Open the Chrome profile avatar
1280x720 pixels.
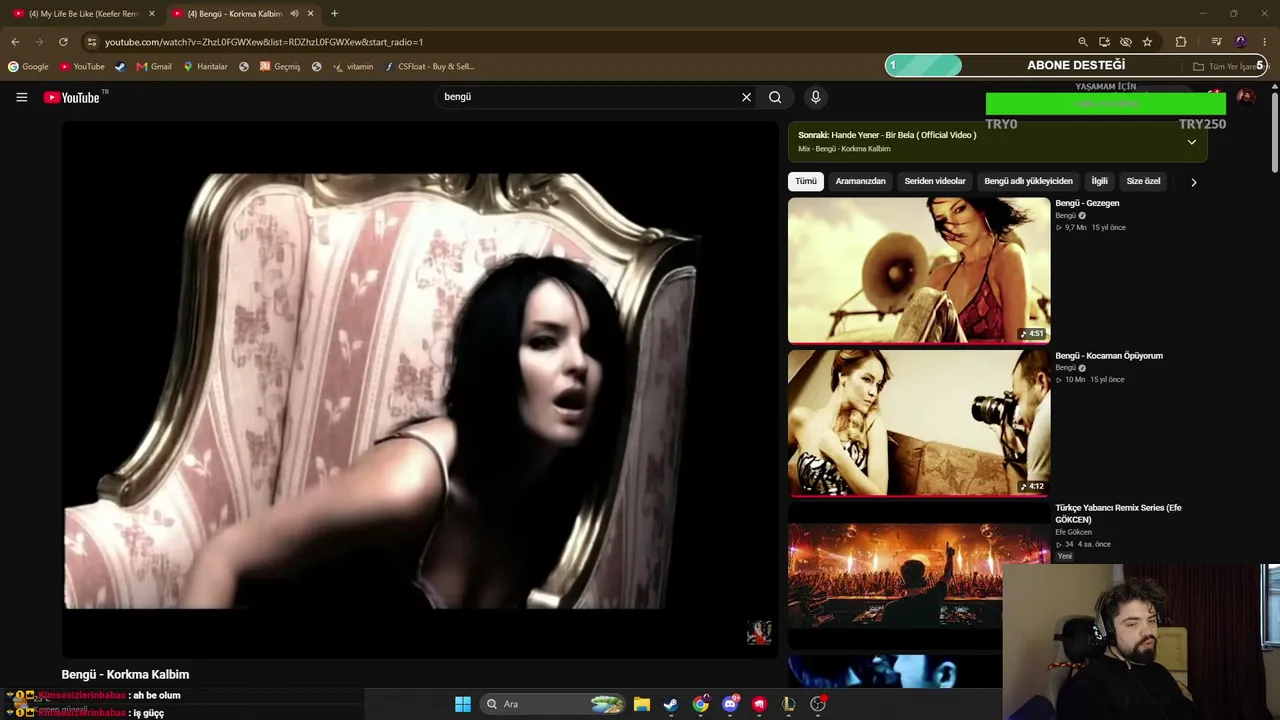coord(1241,42)
